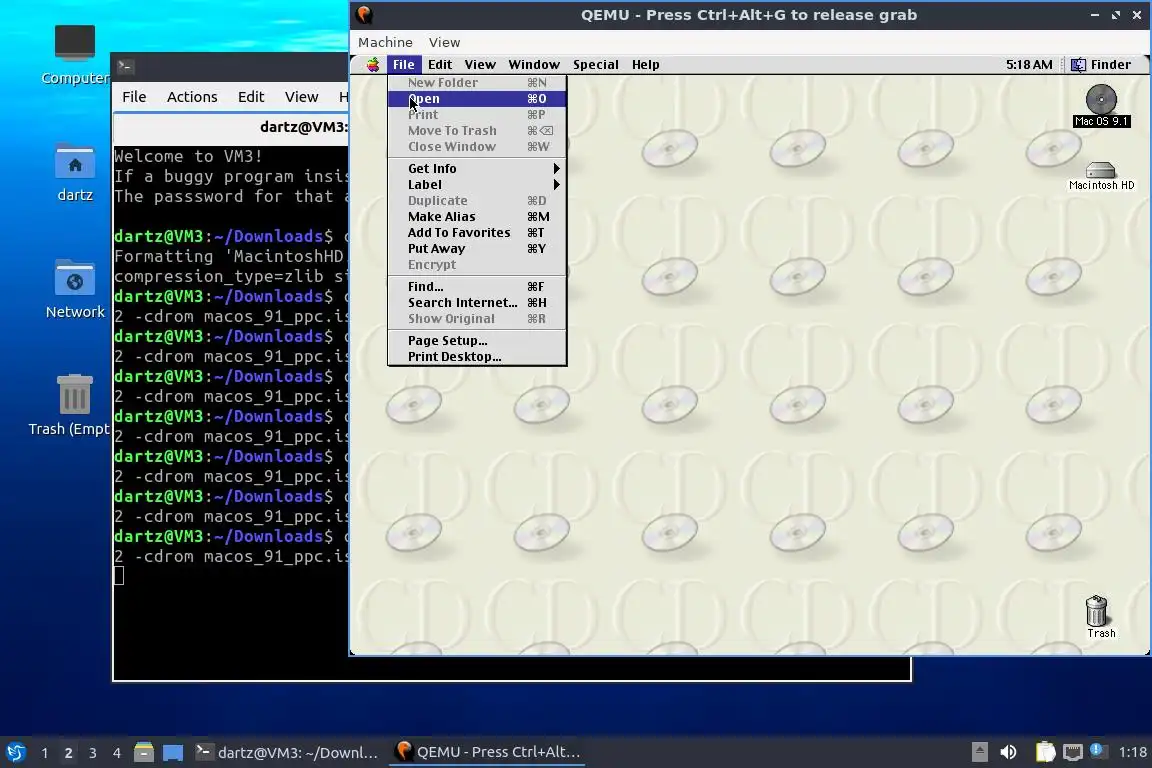Viewport: 1152px width, 768px height.
Task: Click the show desktop taskbar icon
Action: point(173,752)
